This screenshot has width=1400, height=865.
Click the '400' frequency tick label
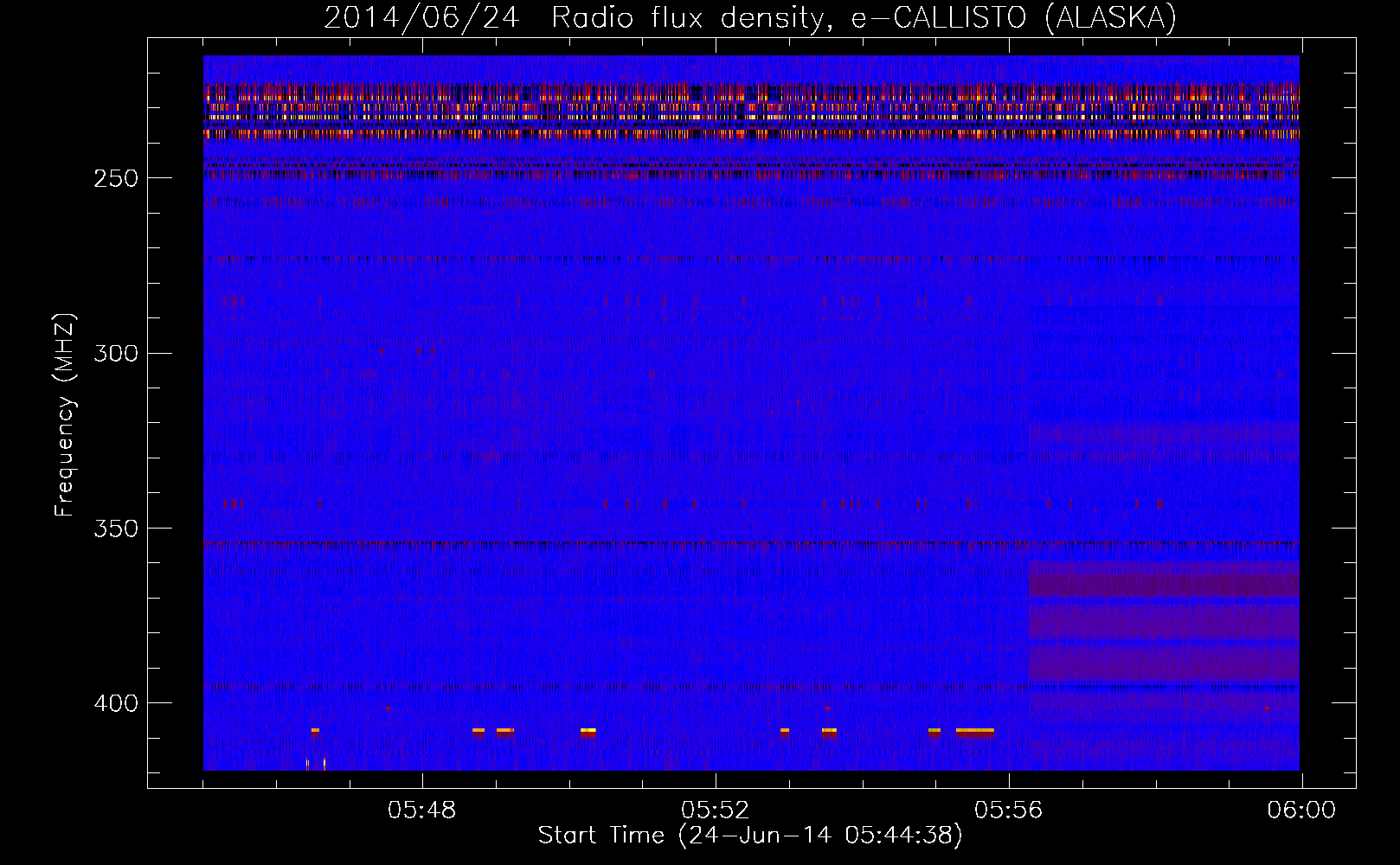pos(116,703)
